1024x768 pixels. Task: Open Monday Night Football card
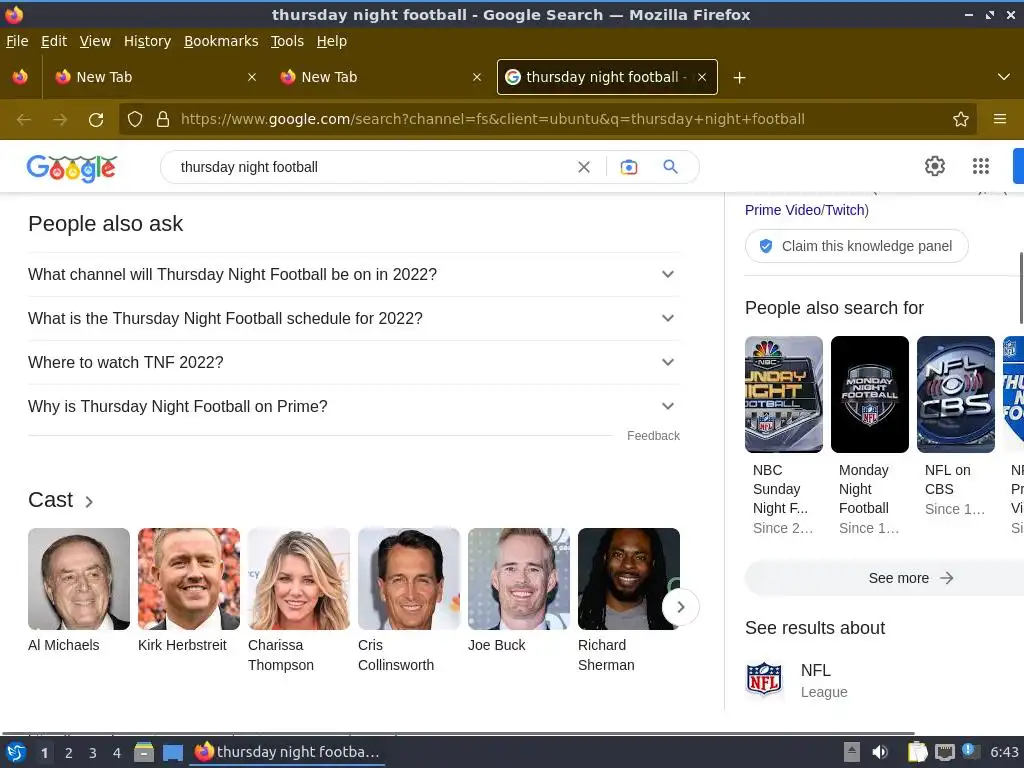coord(870,436)
